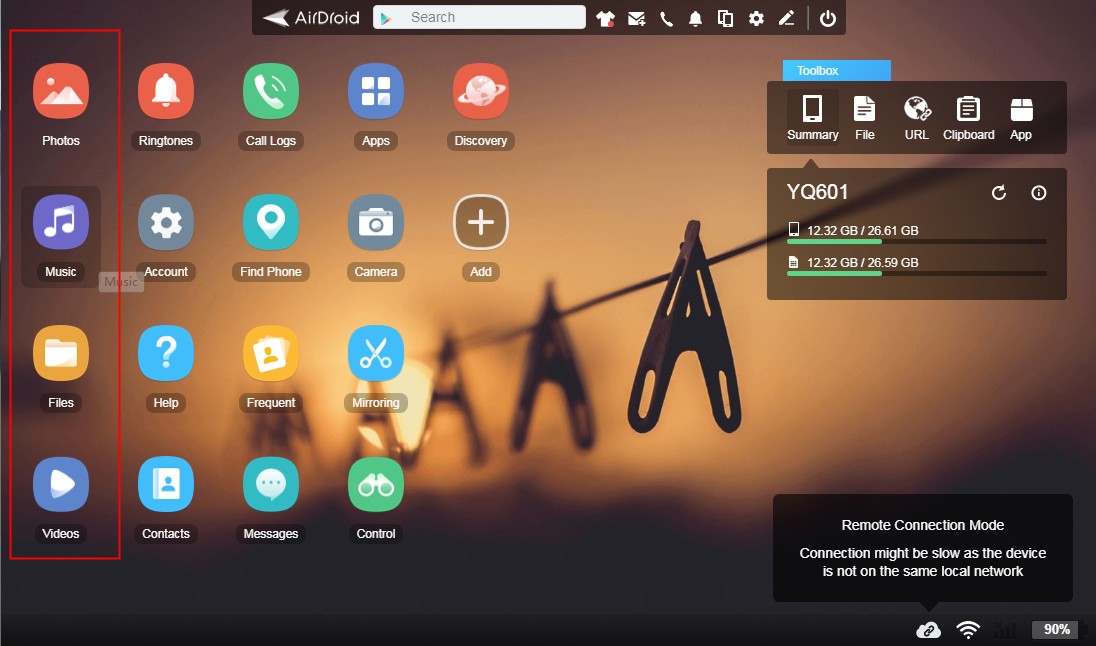Open the Discovery feature

480,90
